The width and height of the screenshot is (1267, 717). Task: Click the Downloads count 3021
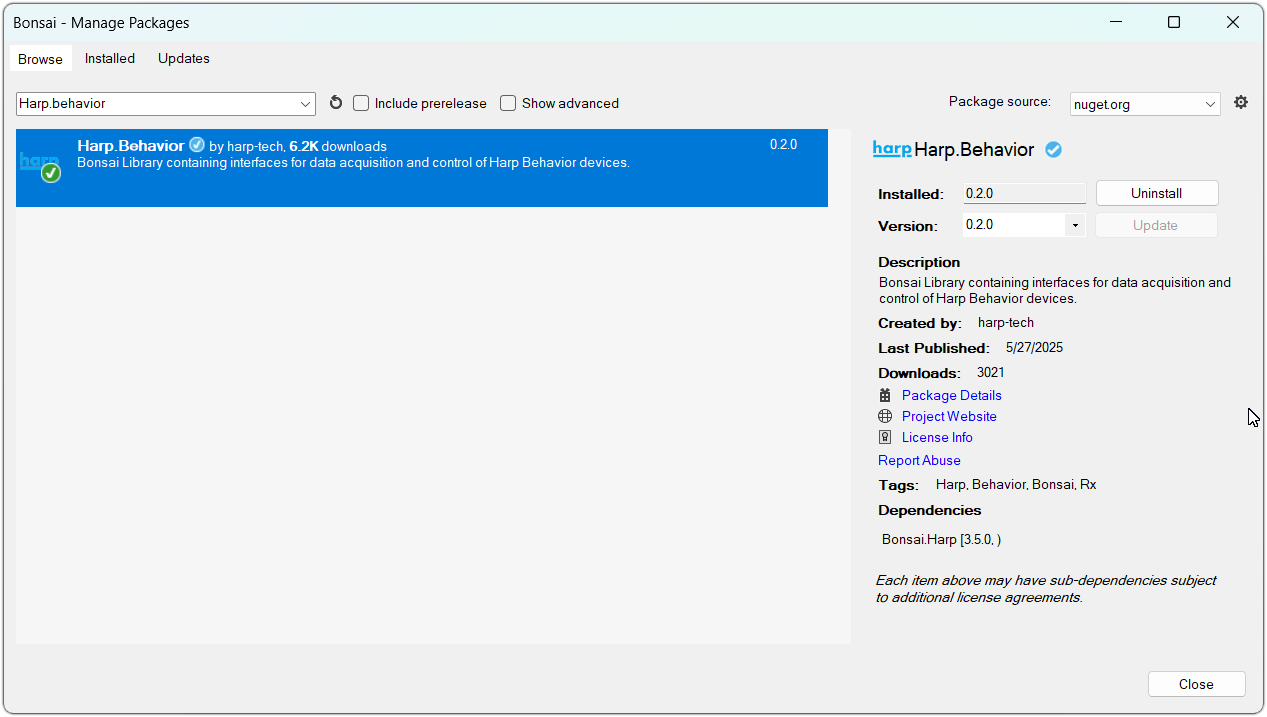(991, 372)
